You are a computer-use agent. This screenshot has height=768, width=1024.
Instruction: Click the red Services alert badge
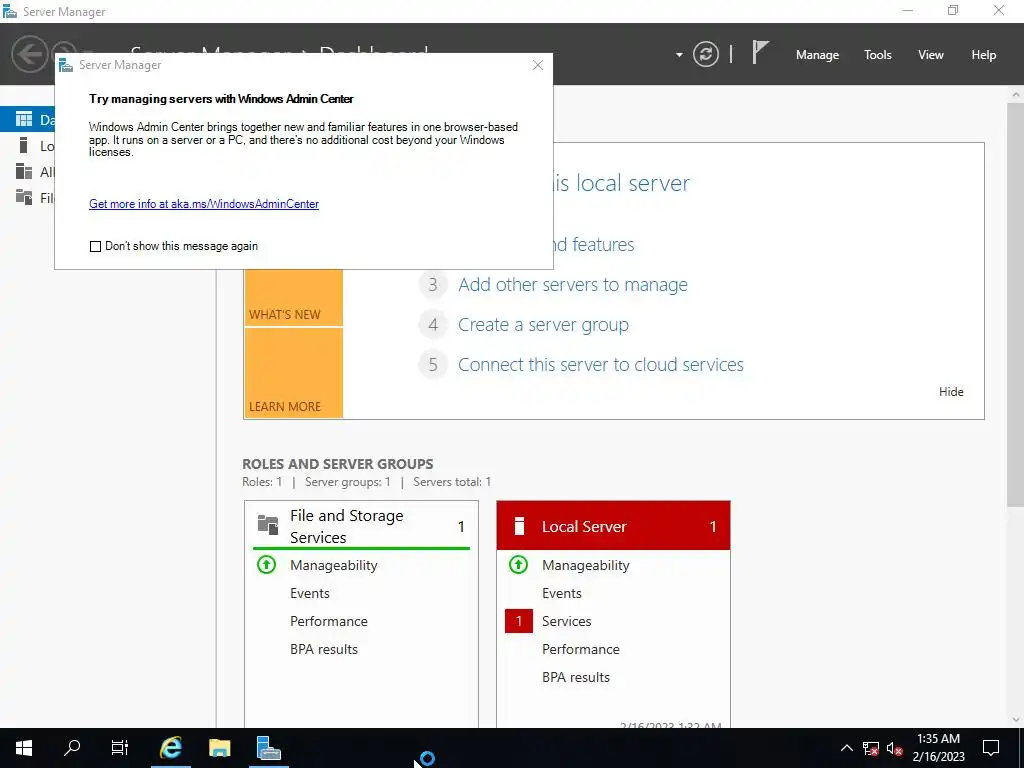point(519,621)
